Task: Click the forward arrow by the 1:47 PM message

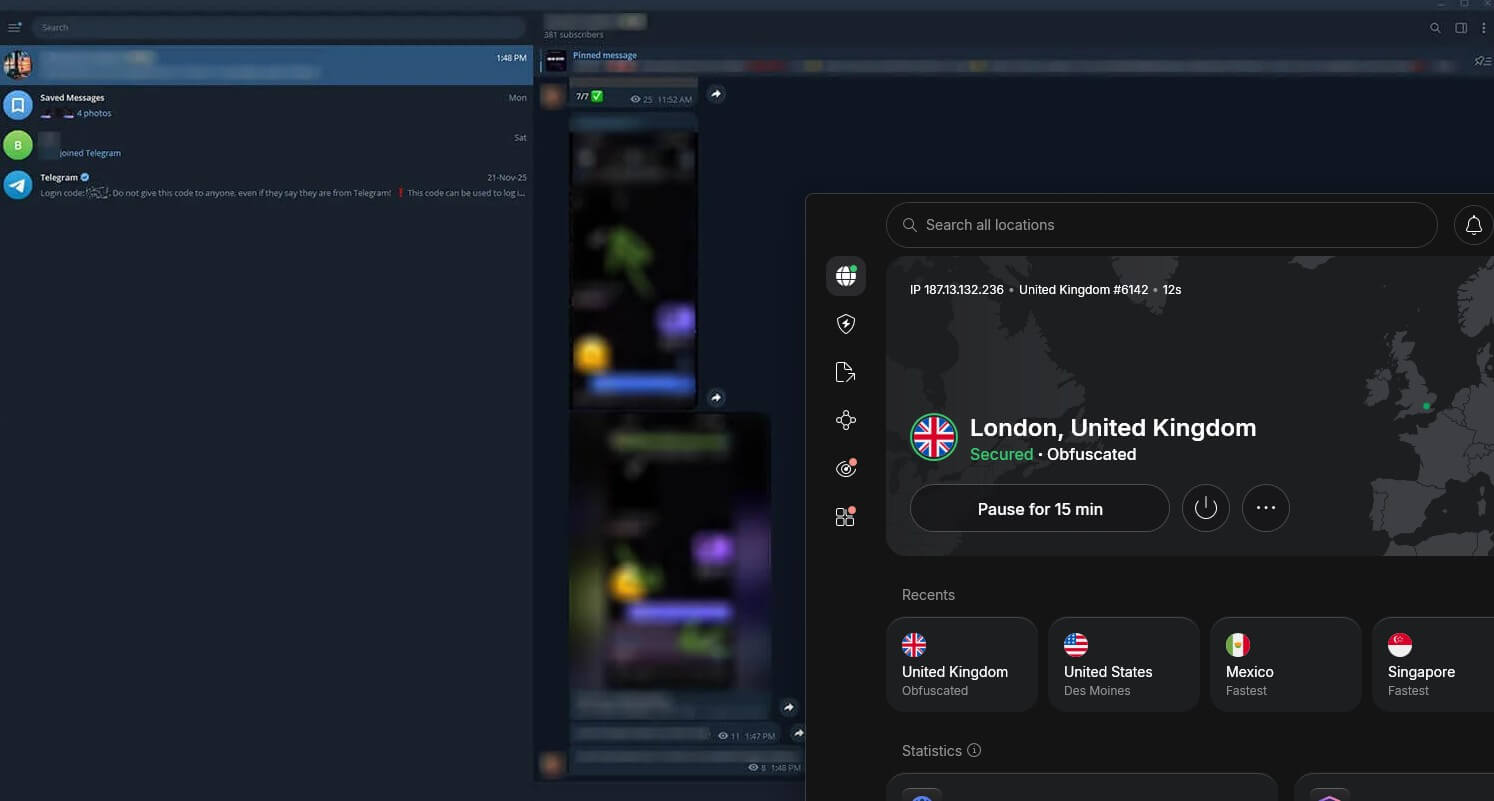Action: 797,733
